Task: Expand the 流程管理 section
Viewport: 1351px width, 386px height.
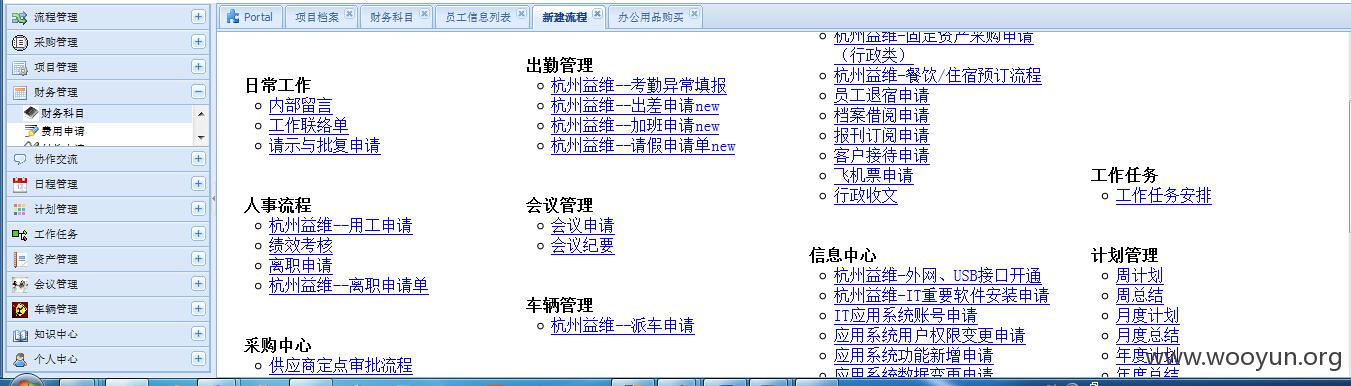Action: [198, 17]
